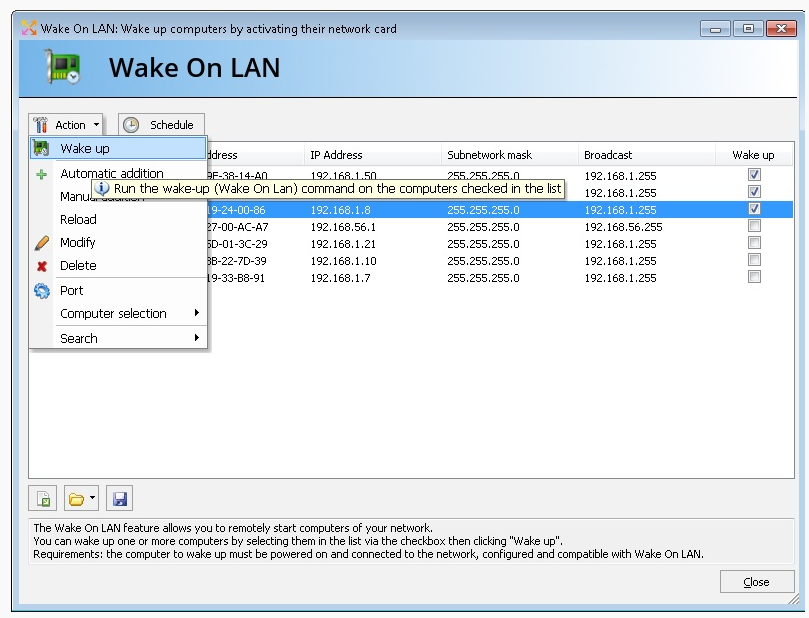Check Wake up for 192.168.1.21
Screen dimensions: 809x618
754,243
